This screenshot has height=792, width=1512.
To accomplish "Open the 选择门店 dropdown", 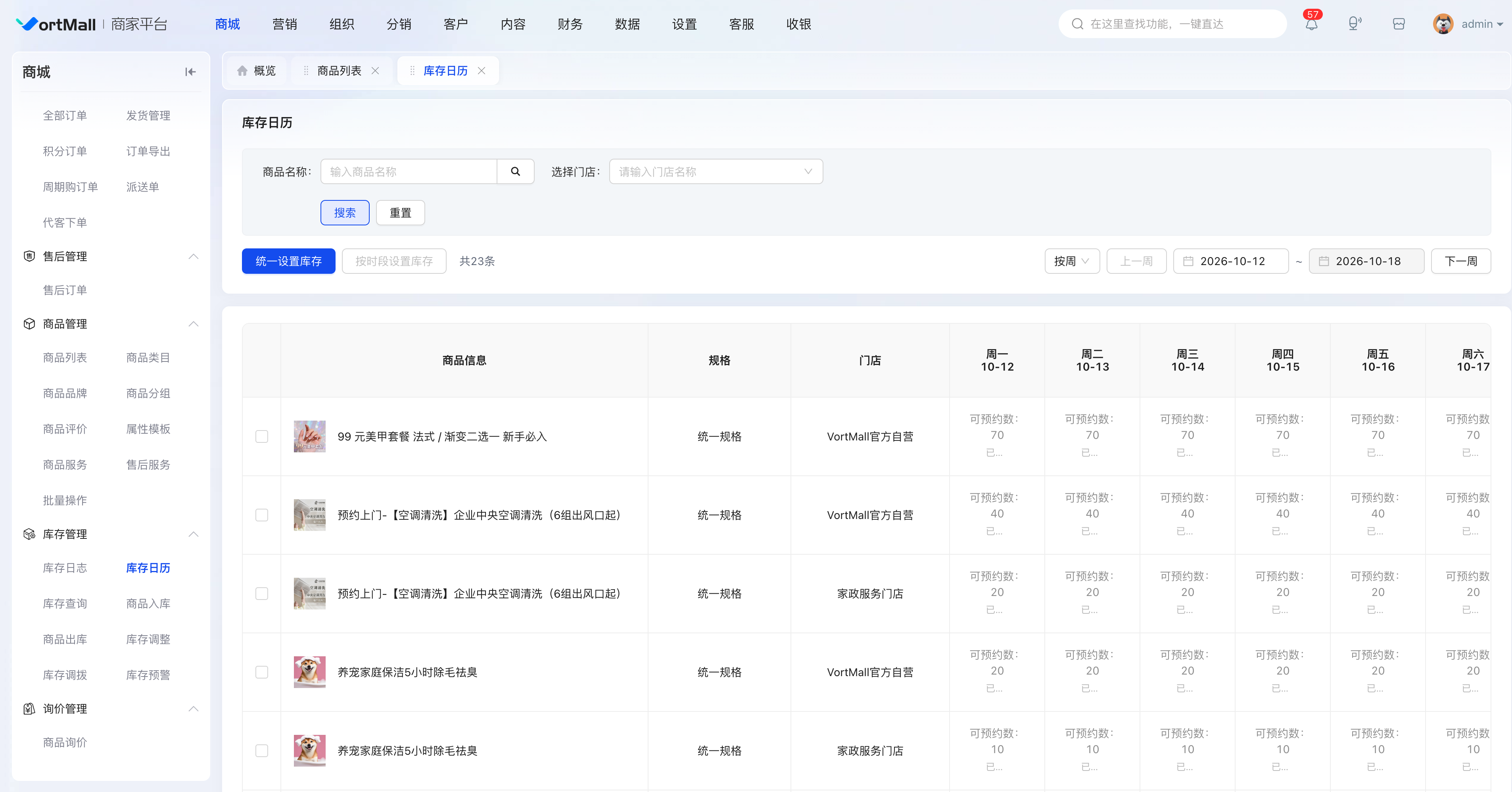I will pos(716,171).
